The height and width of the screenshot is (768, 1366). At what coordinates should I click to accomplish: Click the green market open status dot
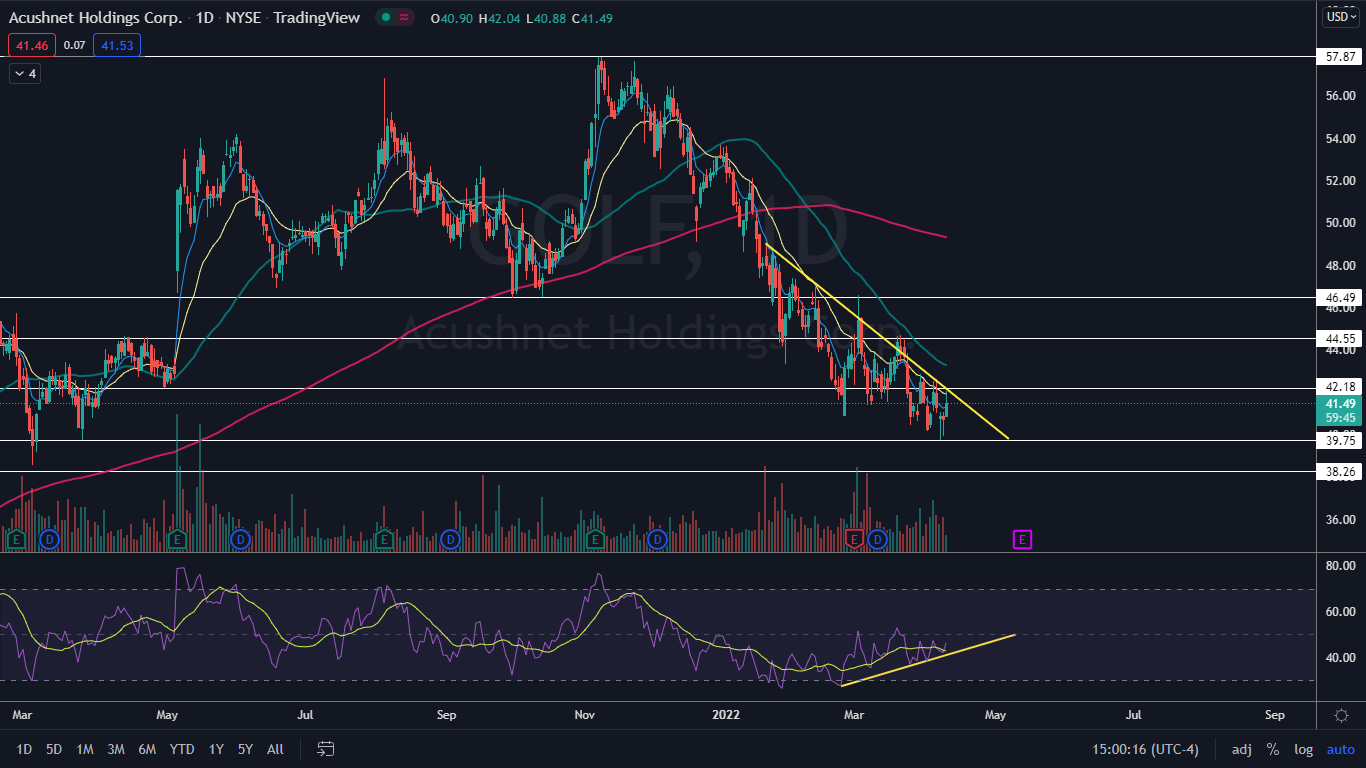(384, 18)
